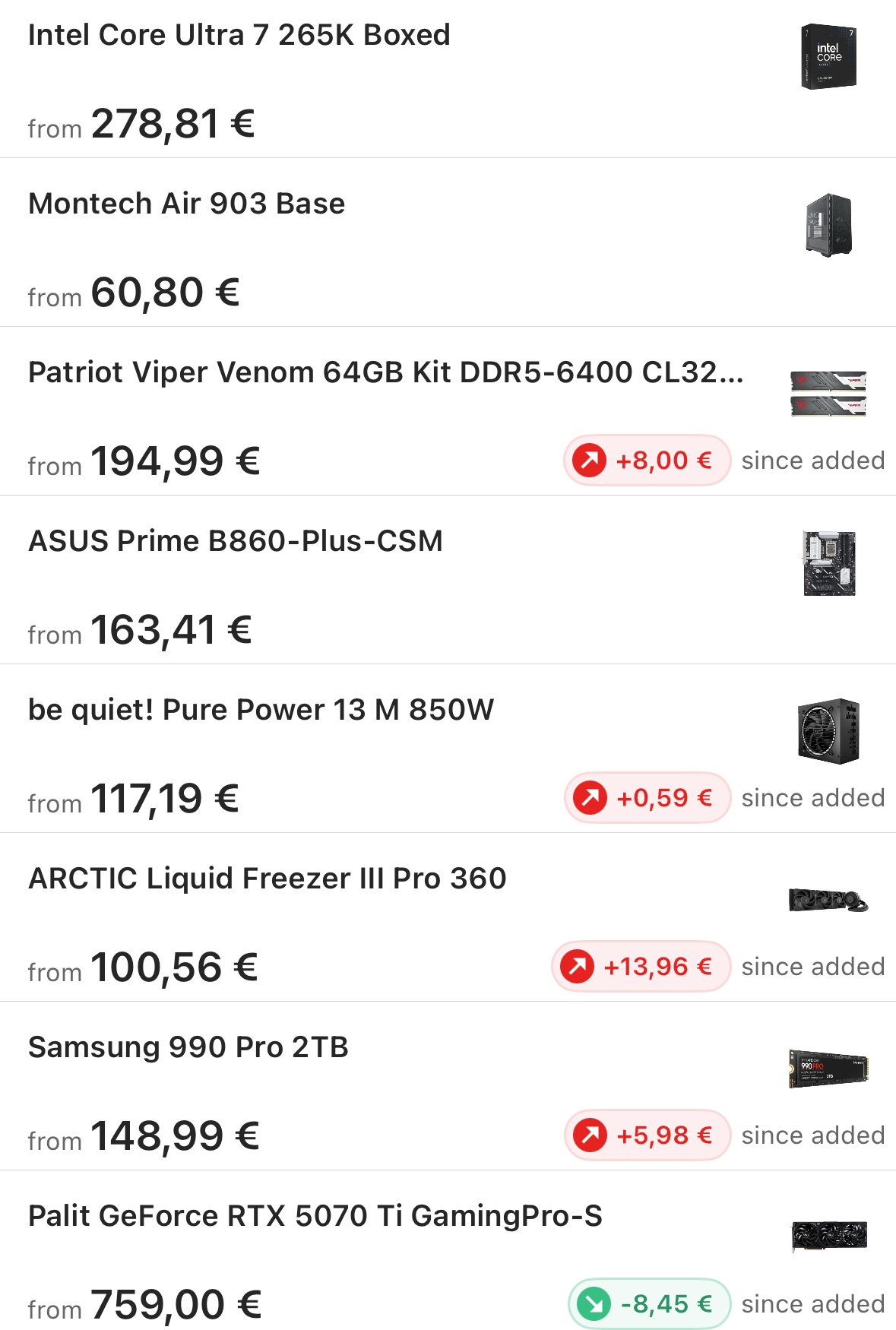
Task: Open the Patriot Viper Venom RAM image
Action: point(828,394)
